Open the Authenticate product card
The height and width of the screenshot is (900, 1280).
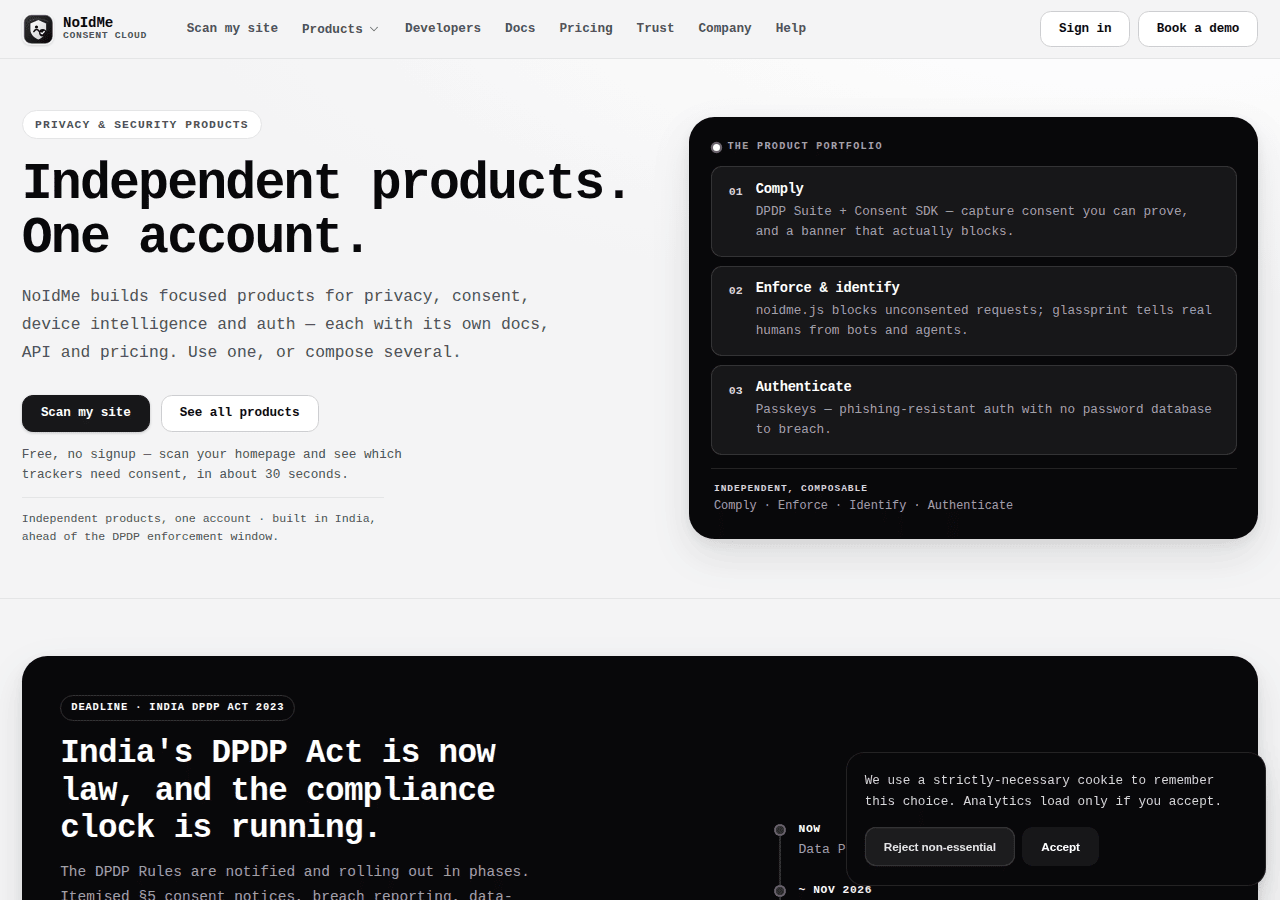click(974, 410)
